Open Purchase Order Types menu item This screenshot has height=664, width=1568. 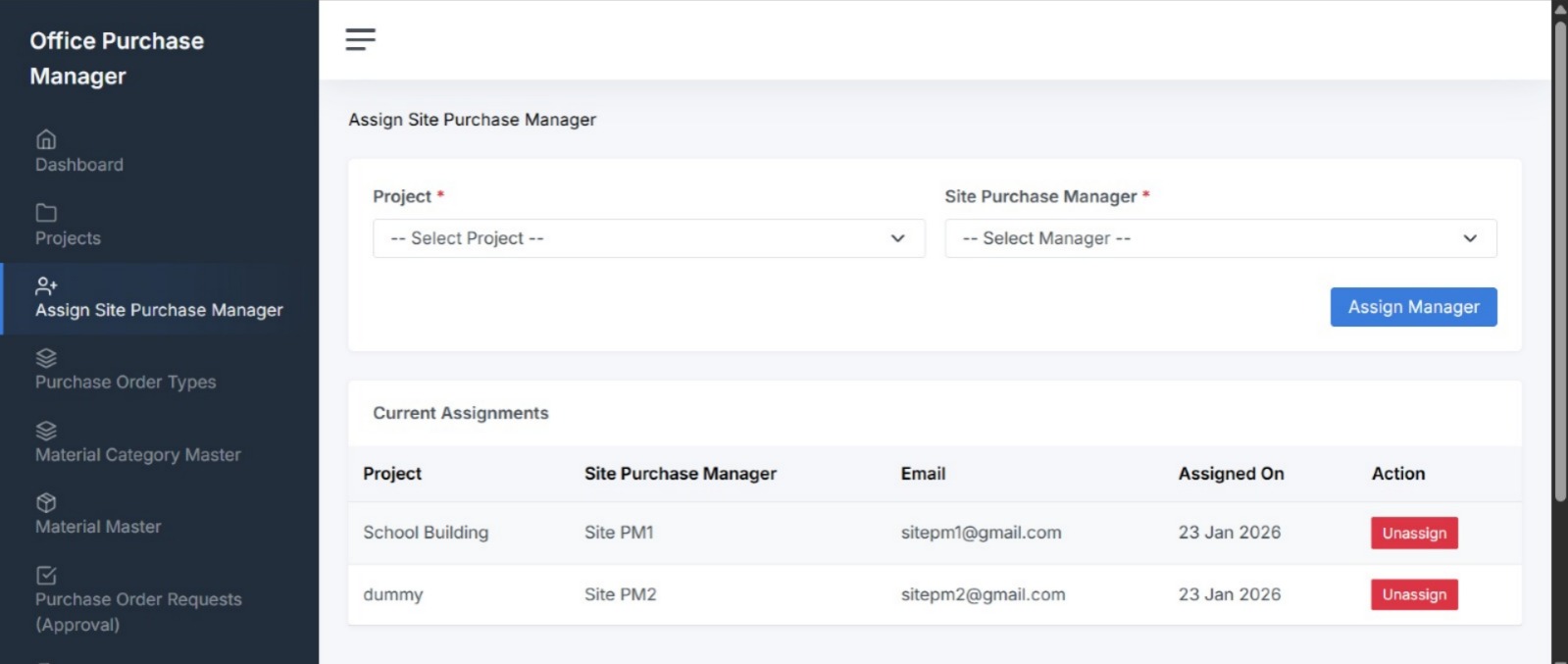coord(126,383)
